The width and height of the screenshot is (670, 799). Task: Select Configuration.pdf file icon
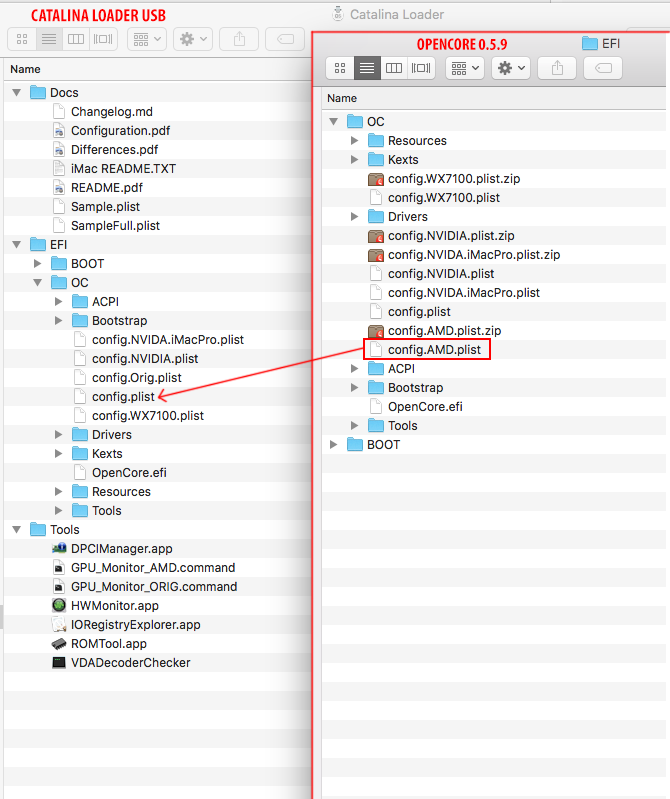(x=59, y=130)
